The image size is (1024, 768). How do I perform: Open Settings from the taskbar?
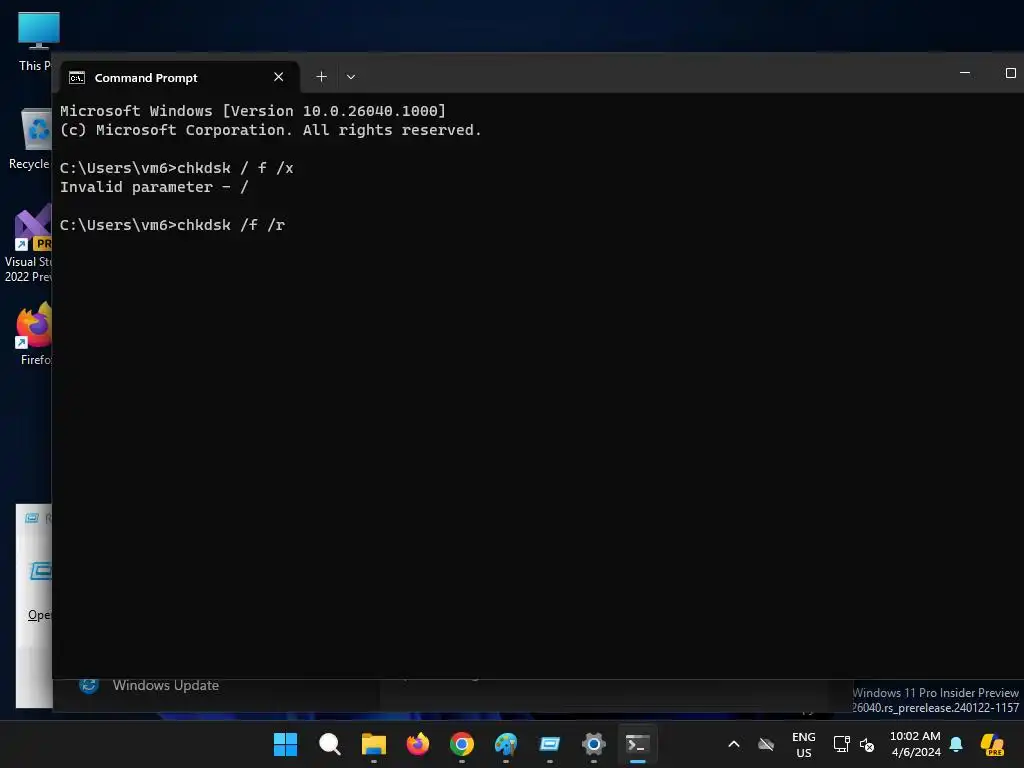click(594, 744)
